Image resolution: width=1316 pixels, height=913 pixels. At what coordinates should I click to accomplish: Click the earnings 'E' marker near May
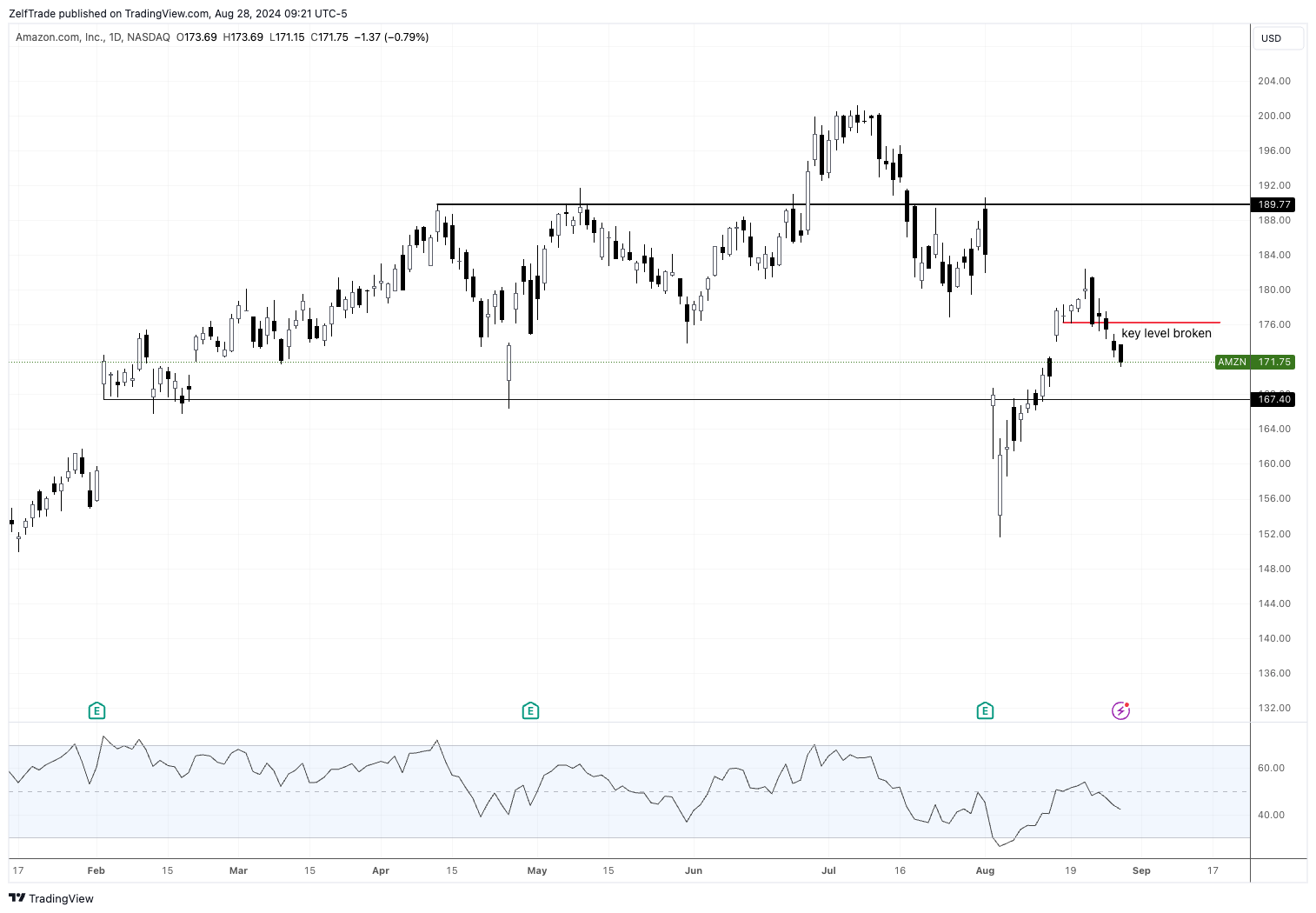pos(530,711)
